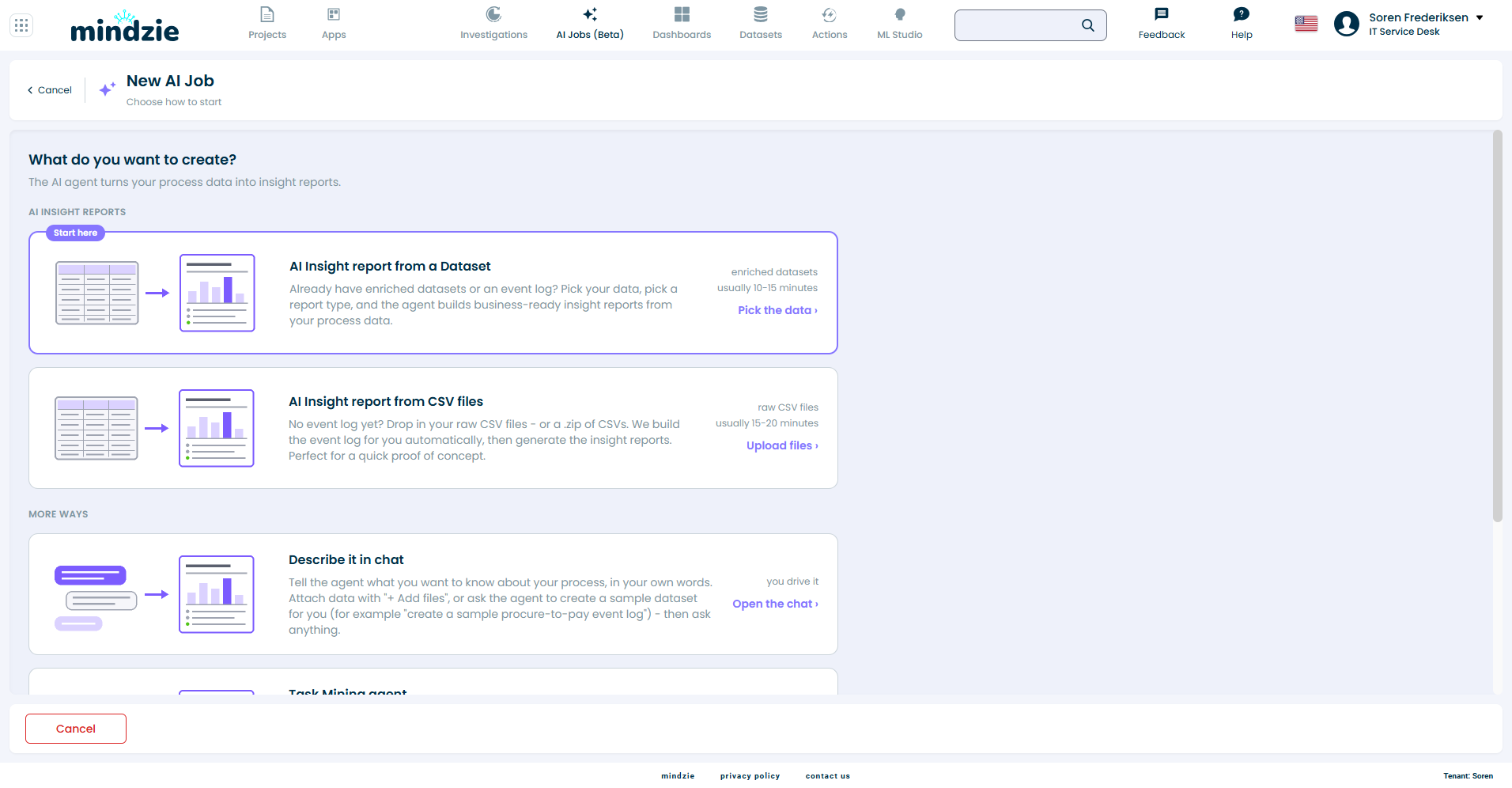
Task: Click the mindzie logo
Action: (x=125, y=26)
